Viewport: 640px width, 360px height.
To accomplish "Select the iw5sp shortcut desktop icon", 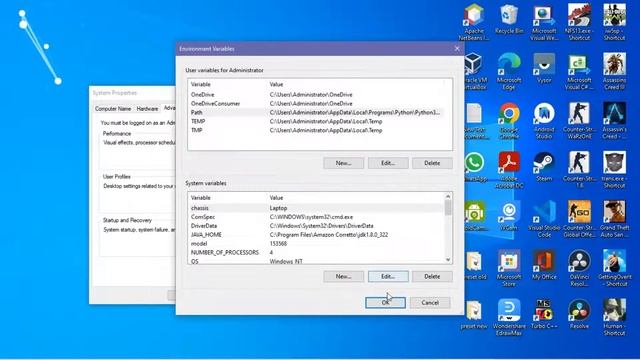I will click(614, 21).
